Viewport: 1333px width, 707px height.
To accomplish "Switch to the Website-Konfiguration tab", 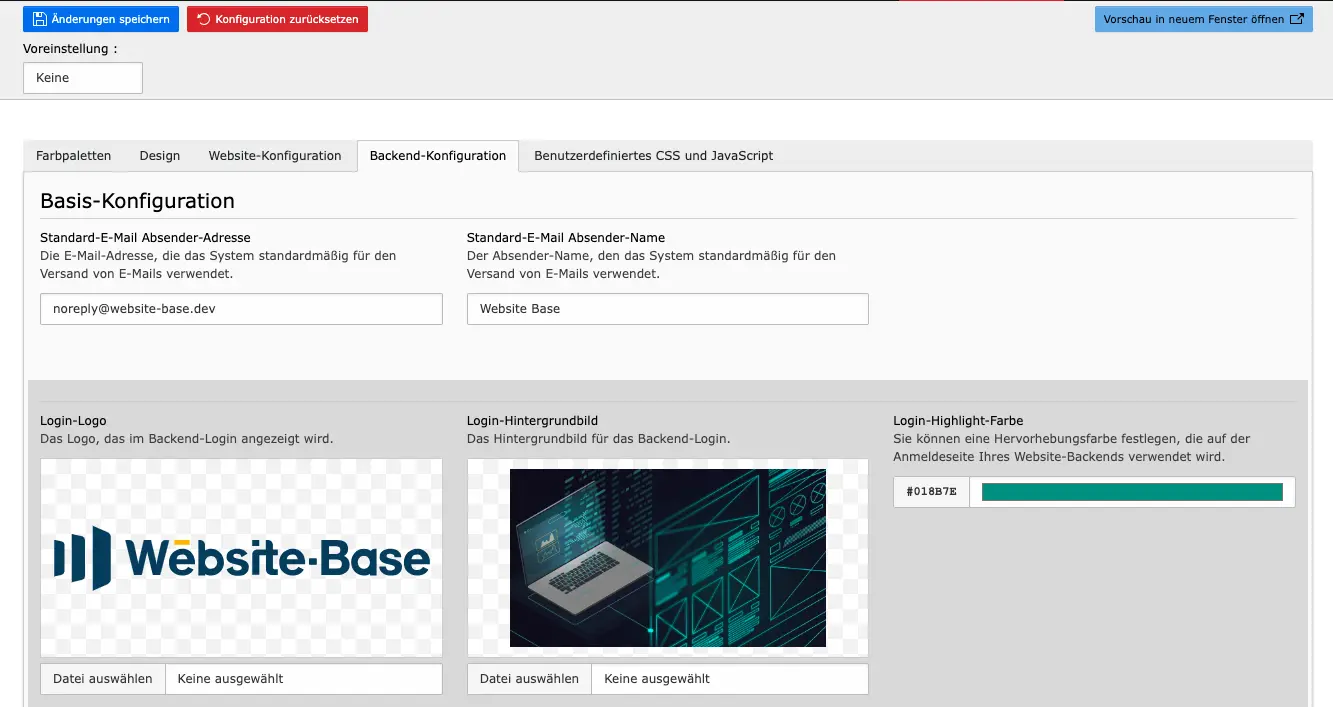I will pyautogui.click(x=274, y=155).
